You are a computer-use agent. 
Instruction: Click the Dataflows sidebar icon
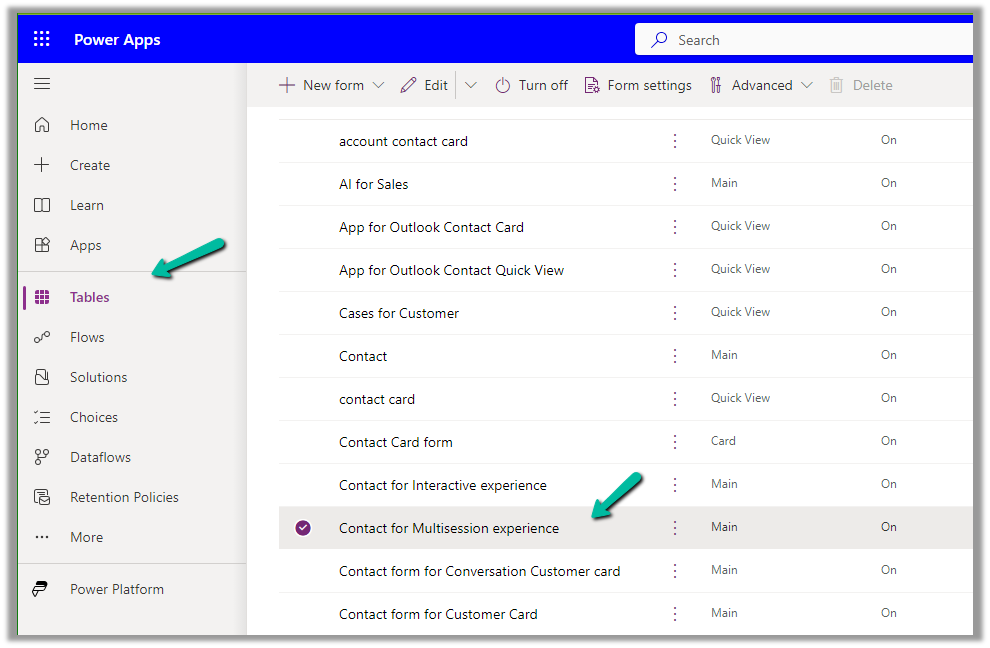(42, 457)
